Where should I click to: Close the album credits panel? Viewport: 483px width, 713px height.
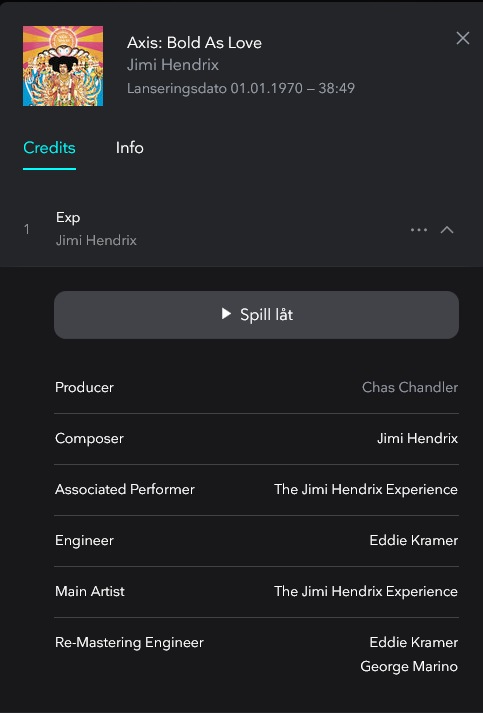click(x=463, y=38)
